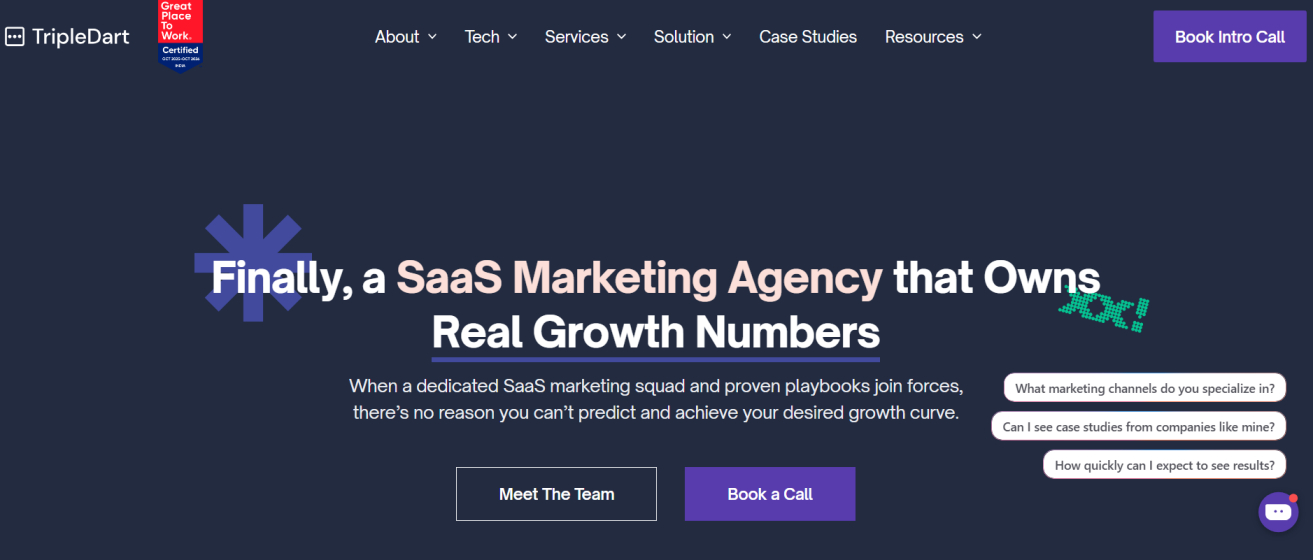Screen dimensions: 1313x560
Task: Expand the About dropdown menu
Action: point(406,37)
